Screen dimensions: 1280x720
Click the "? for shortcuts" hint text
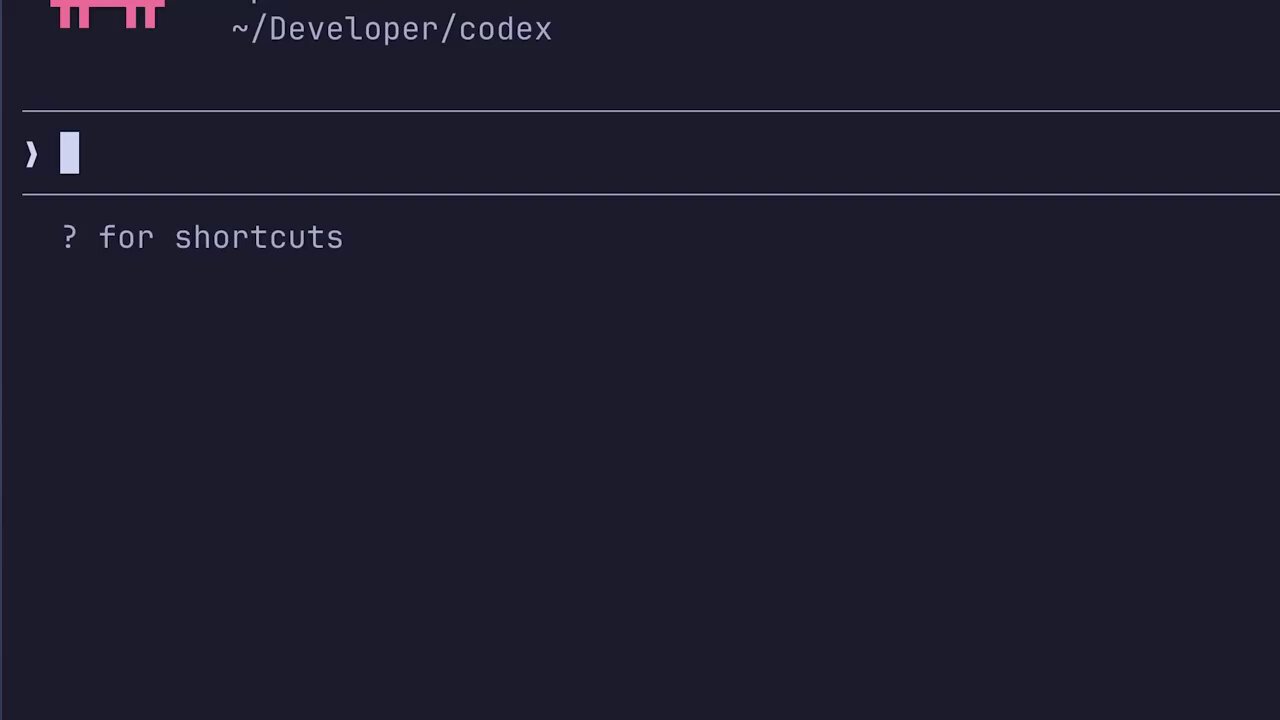point(202,238)
